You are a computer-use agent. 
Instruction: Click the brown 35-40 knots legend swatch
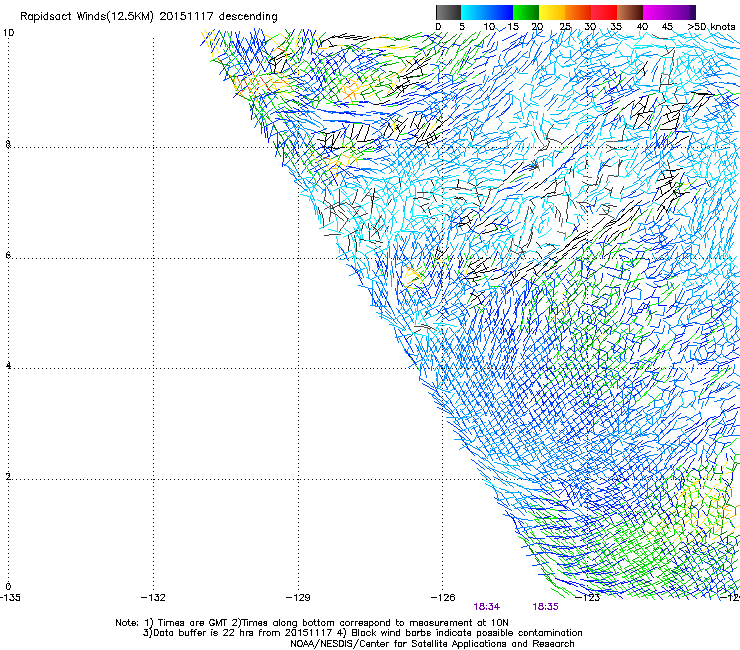click(x=630, y=12)
